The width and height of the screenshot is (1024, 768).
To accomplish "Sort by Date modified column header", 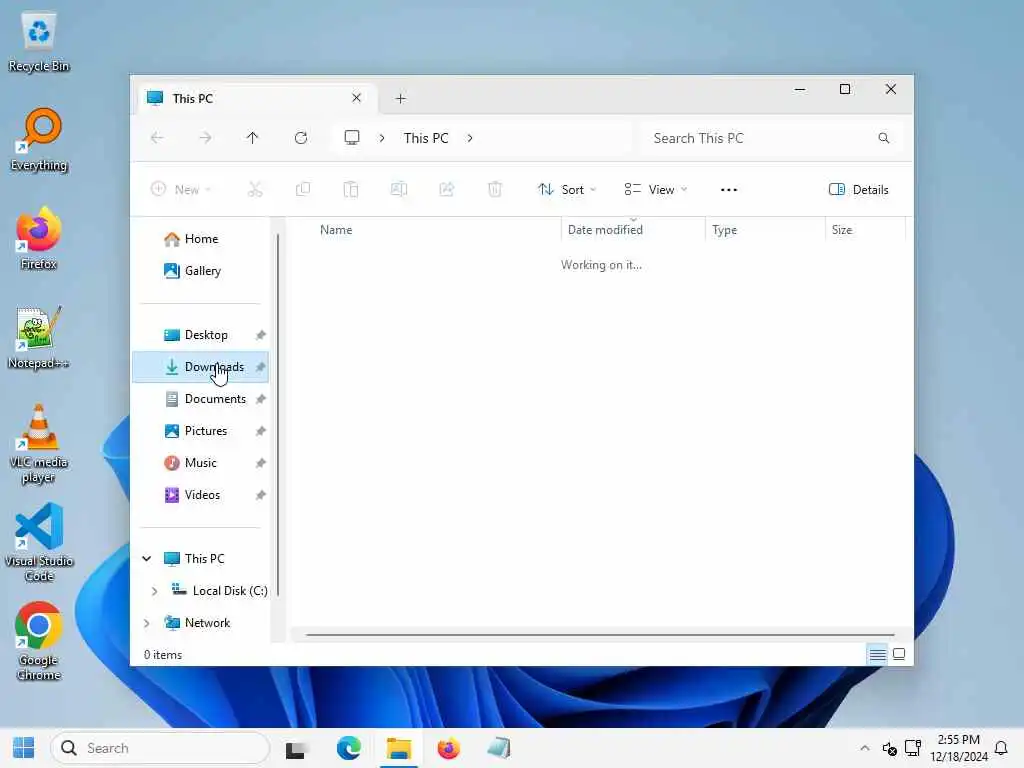I will (x=633, y=230).
